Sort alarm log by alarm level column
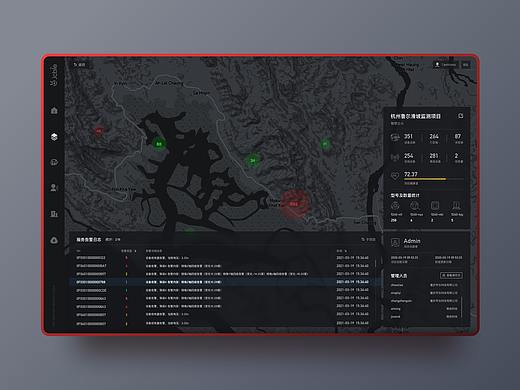This screenshot has width=520, height=390. coord(129,251)
